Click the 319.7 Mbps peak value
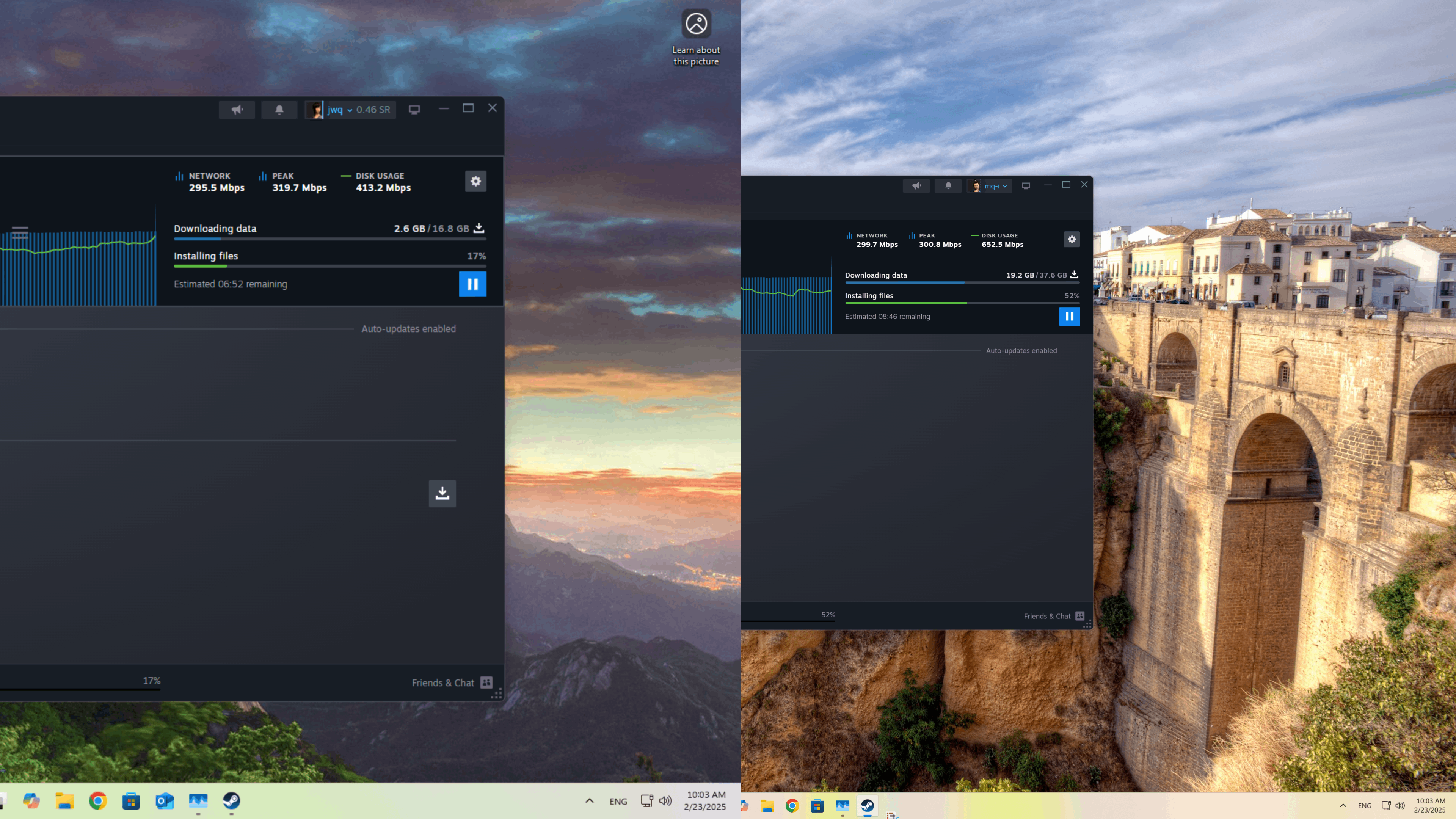The width and height of the screenshot is (1456, 819). 300,188
